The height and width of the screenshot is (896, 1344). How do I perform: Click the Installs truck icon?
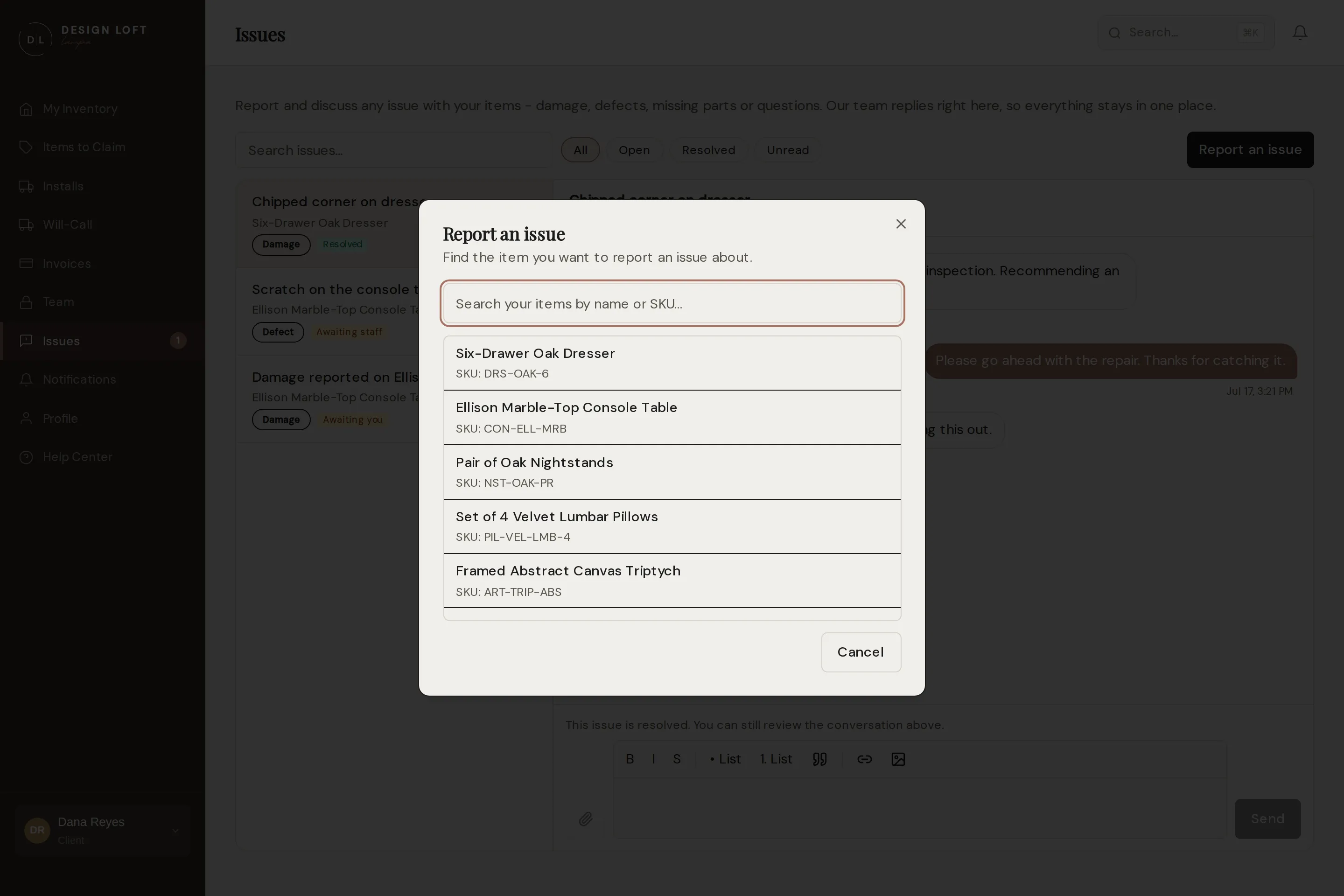(x=26, y=186)
